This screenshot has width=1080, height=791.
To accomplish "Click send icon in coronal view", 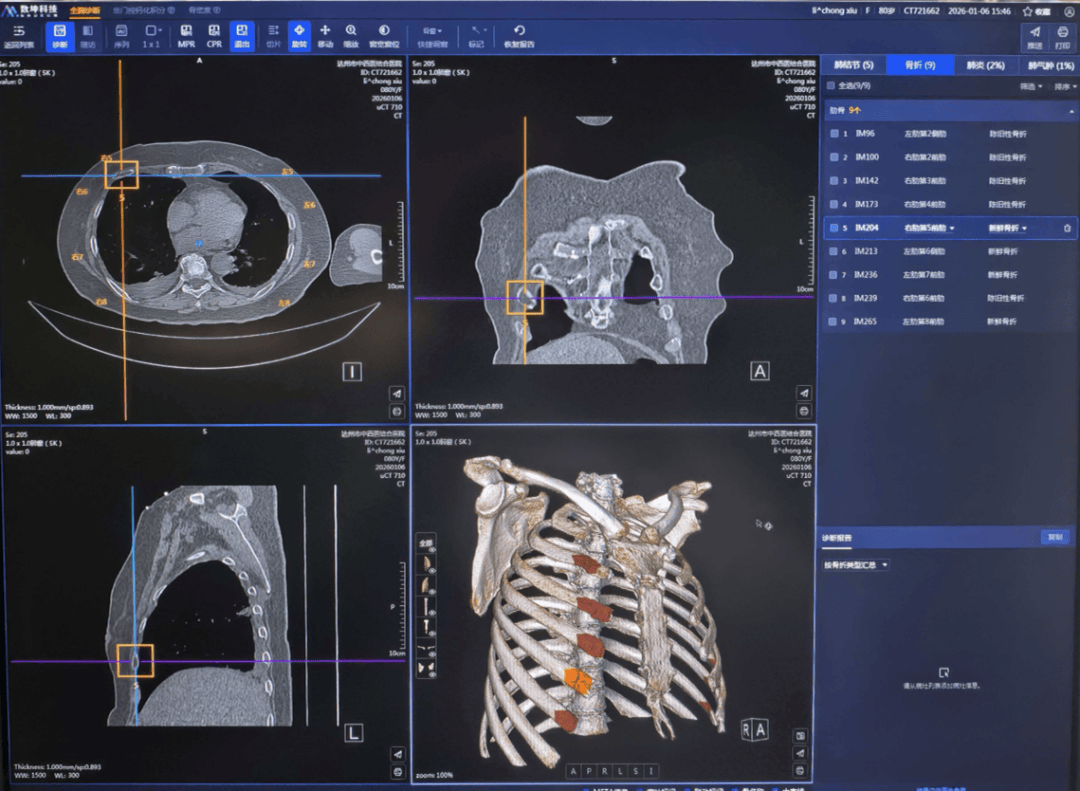I will pos(804,393).
